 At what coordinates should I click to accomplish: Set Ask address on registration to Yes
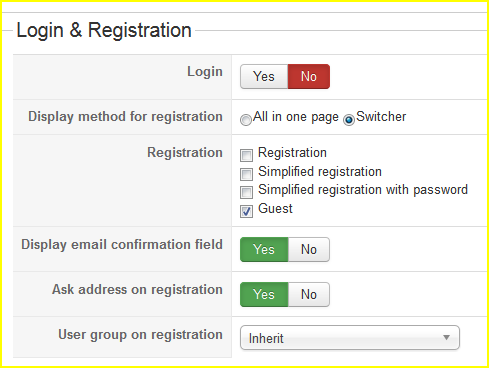click(x=264, y=294)
